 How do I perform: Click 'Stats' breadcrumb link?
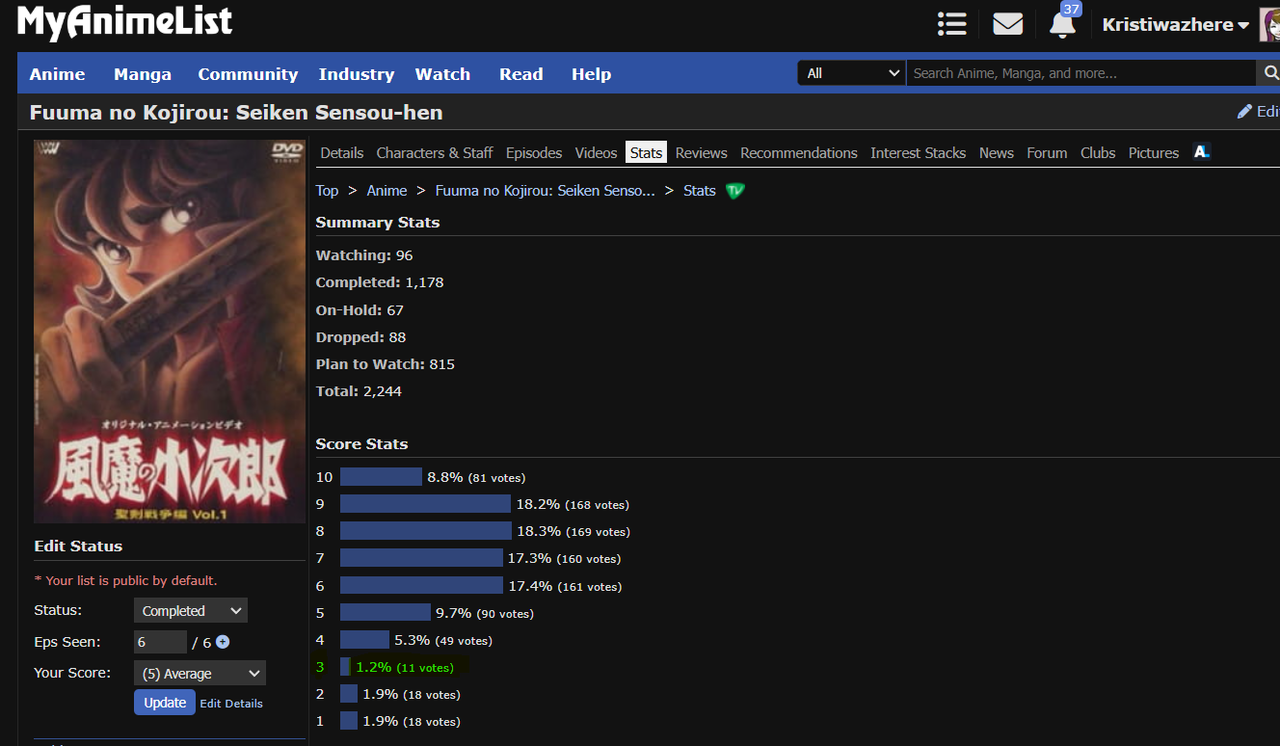(700, 190)
